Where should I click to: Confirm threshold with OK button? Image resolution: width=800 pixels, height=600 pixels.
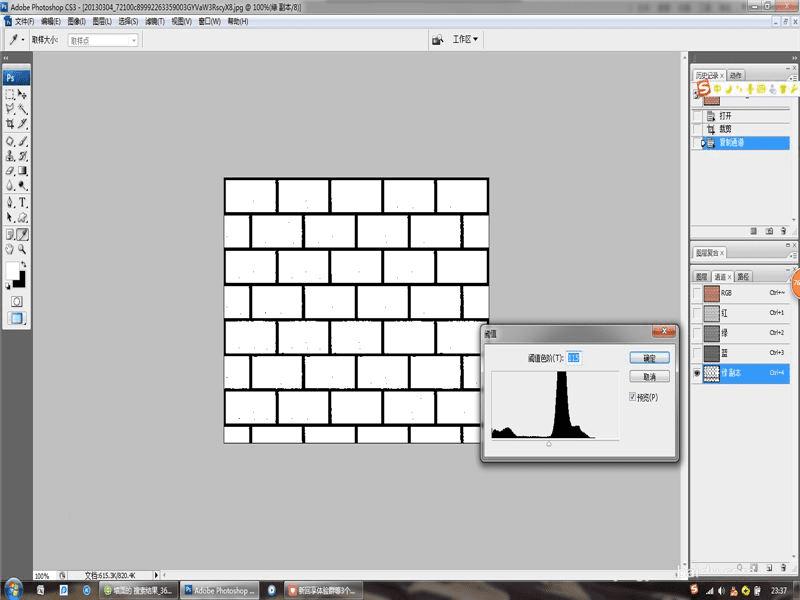(649, 358)
